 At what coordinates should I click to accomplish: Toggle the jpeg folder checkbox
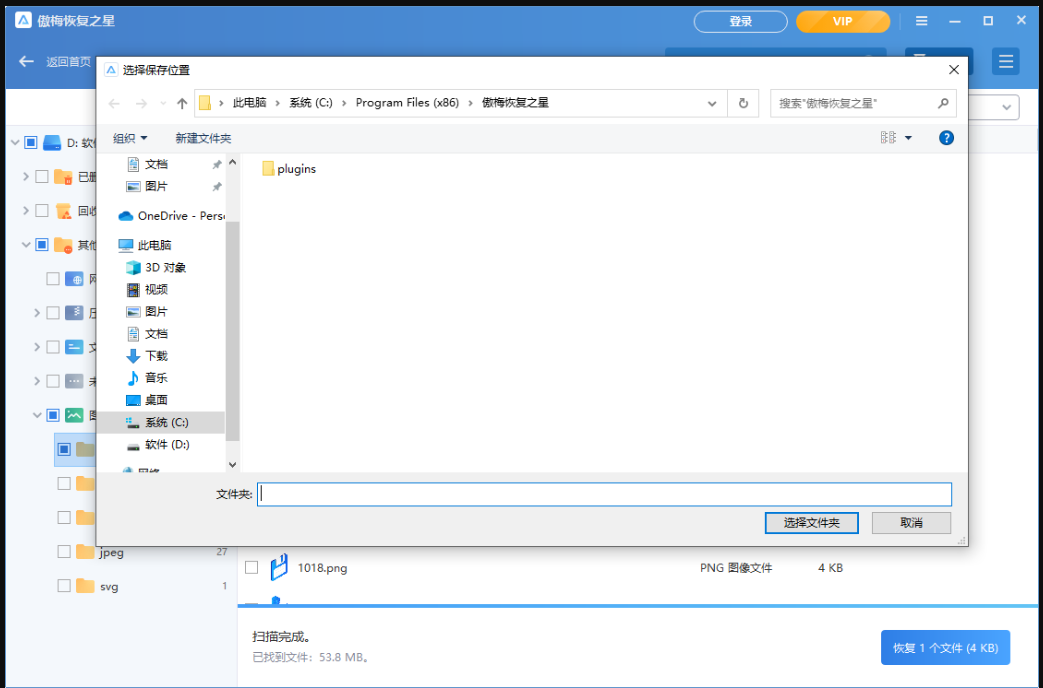point(64,552)
